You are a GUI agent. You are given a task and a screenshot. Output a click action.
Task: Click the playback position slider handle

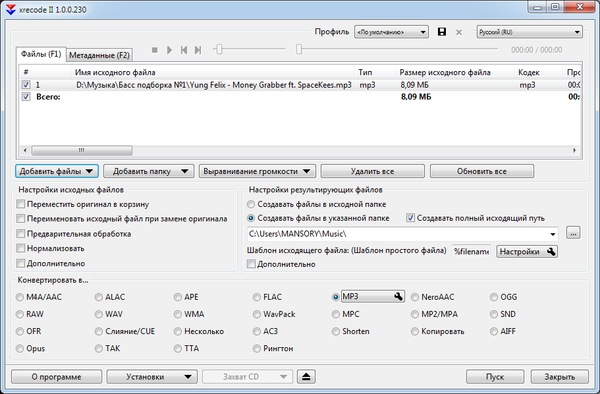pos(299,49)
